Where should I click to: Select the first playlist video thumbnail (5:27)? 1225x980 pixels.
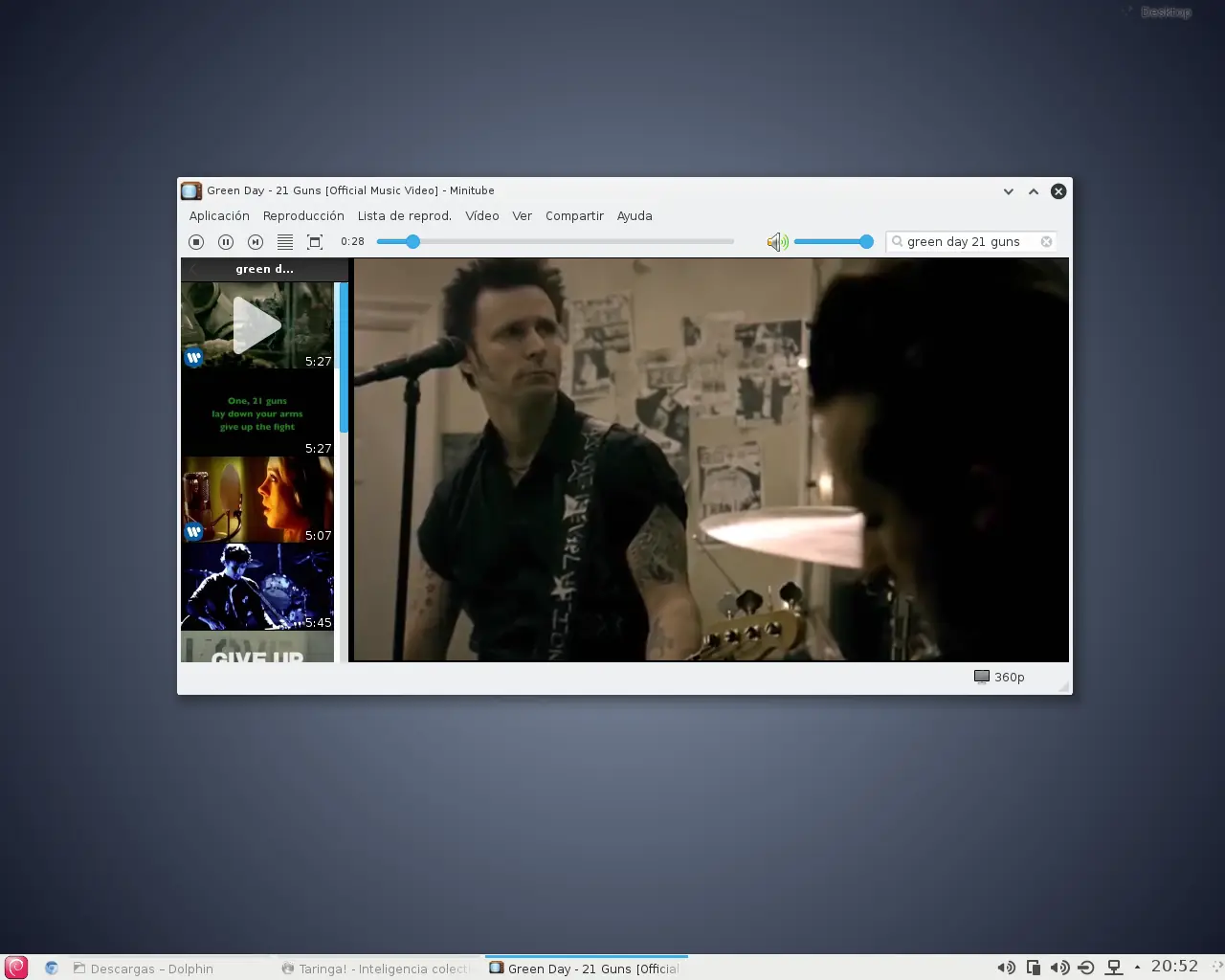tap(257, 325)
